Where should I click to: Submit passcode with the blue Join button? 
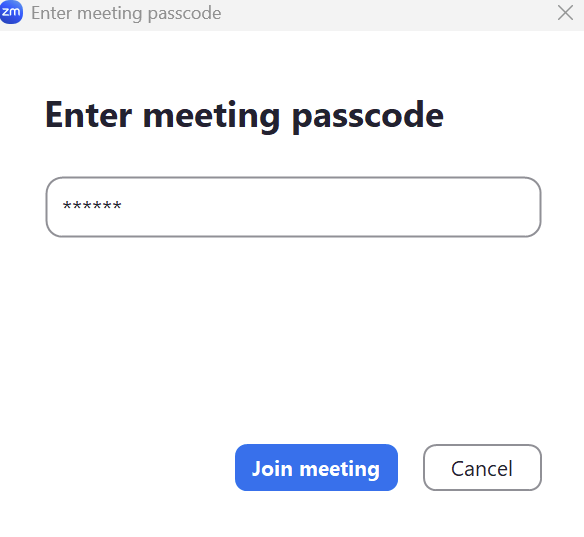tap(316, 467)
